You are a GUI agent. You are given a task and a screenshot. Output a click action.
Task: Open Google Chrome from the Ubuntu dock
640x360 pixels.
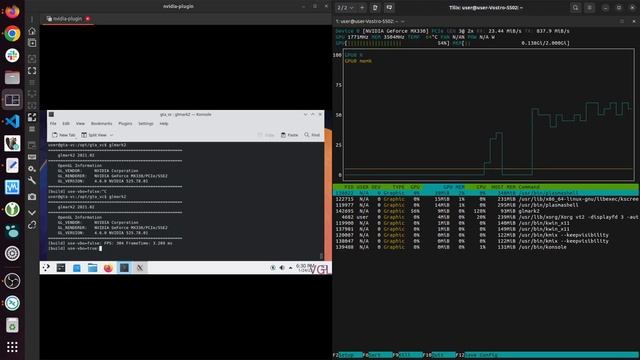12,33
